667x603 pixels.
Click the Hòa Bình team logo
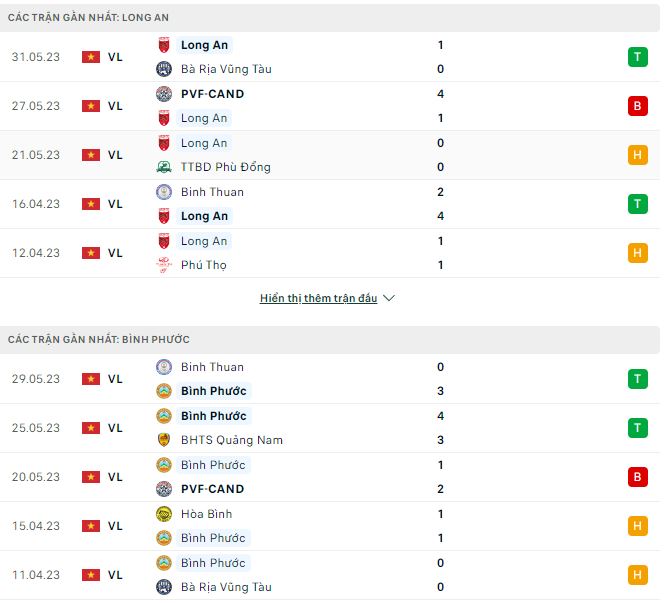tap(164, 514)
